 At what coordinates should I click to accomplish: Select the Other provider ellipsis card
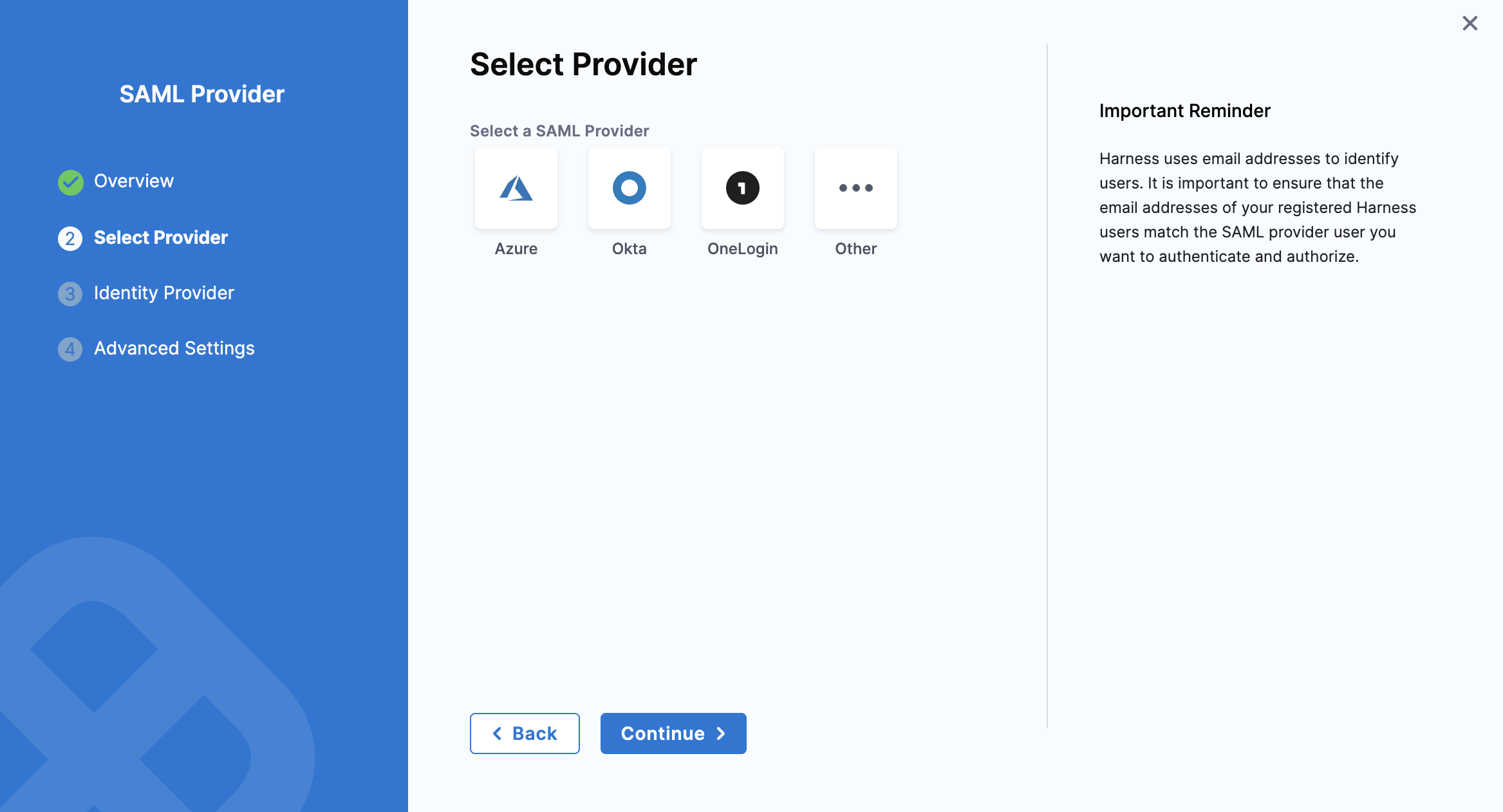(x=855, y=188)
